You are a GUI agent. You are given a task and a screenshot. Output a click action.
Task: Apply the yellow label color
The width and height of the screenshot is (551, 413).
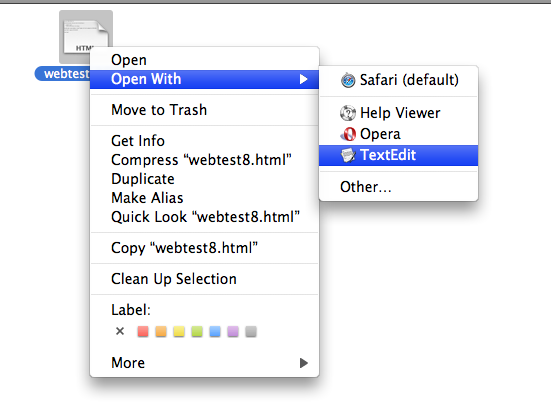click(x=179, y=331)
